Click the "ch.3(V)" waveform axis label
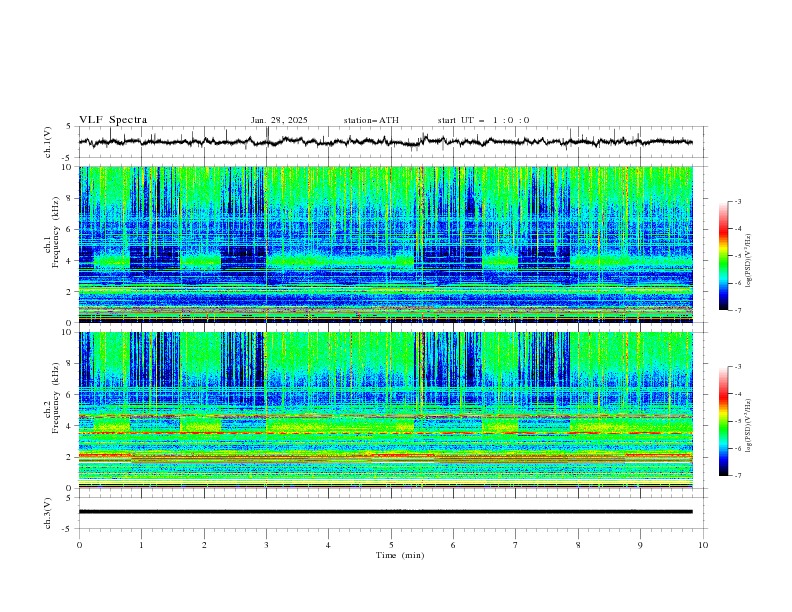 (47, 513)
